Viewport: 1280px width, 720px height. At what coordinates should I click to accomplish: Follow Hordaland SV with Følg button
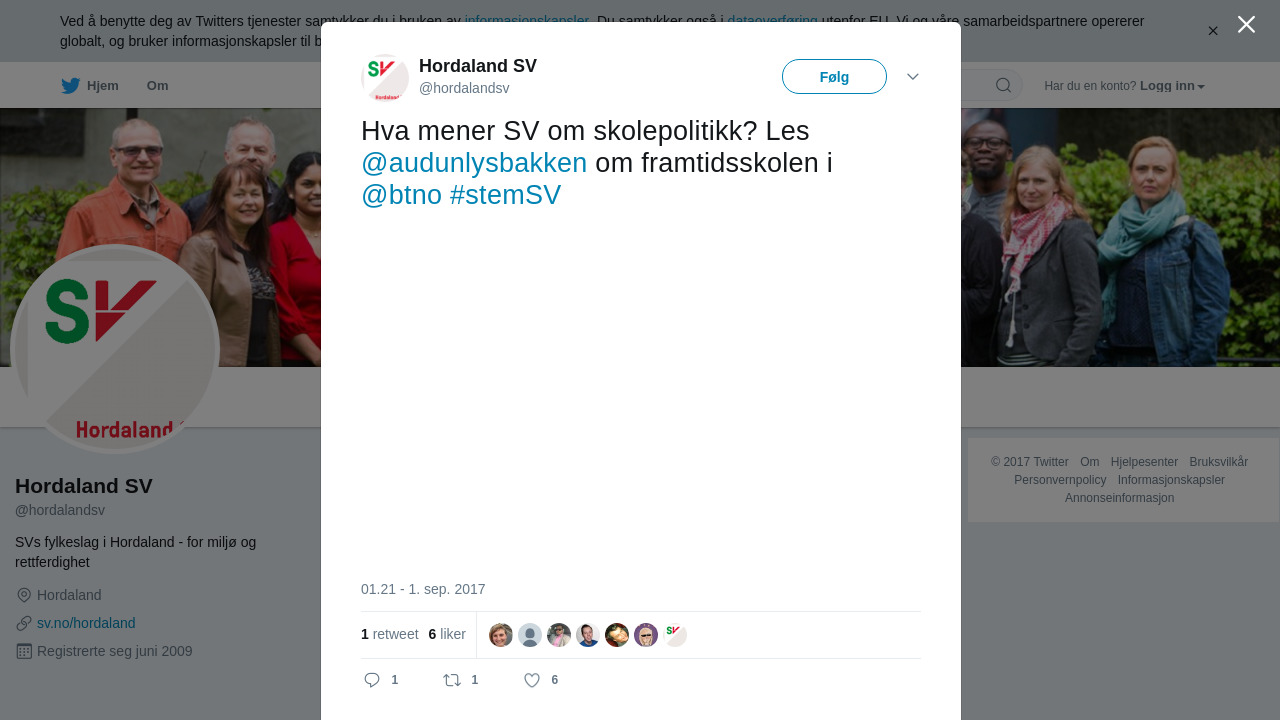(834, 77)
